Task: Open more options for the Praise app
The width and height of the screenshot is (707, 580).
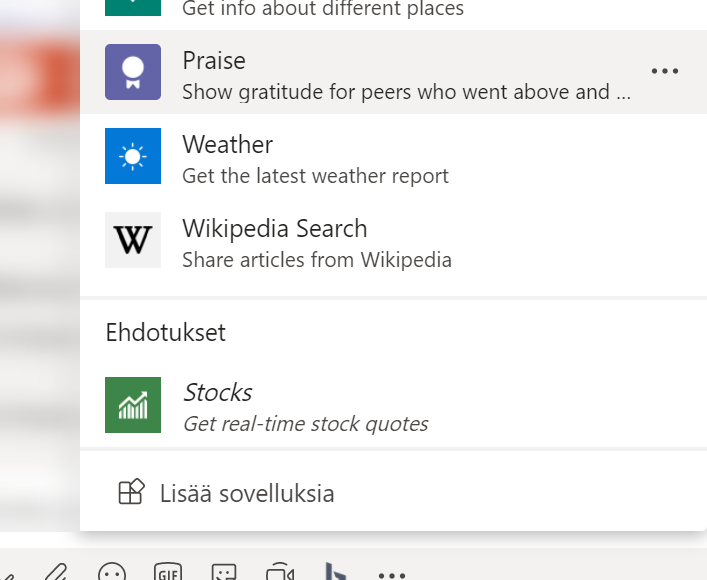Action: [x=664, y=72]
